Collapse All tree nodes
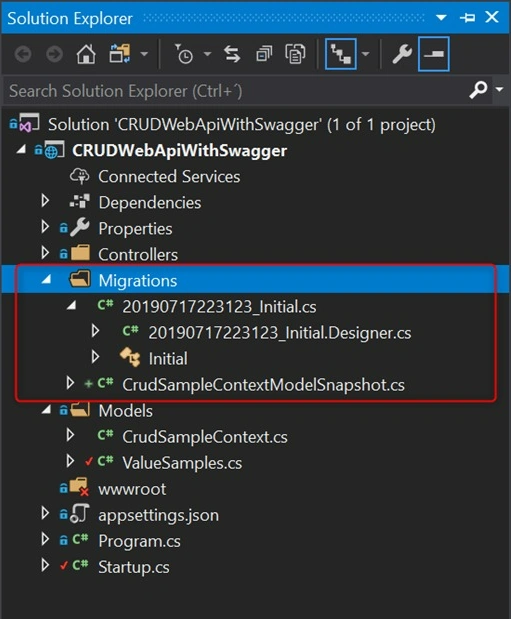Screen dimensions: 511x619 pos(264,54)
